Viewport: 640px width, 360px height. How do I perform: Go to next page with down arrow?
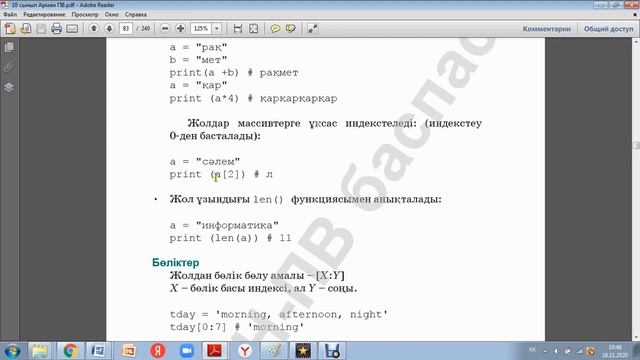tap(109, 28)
